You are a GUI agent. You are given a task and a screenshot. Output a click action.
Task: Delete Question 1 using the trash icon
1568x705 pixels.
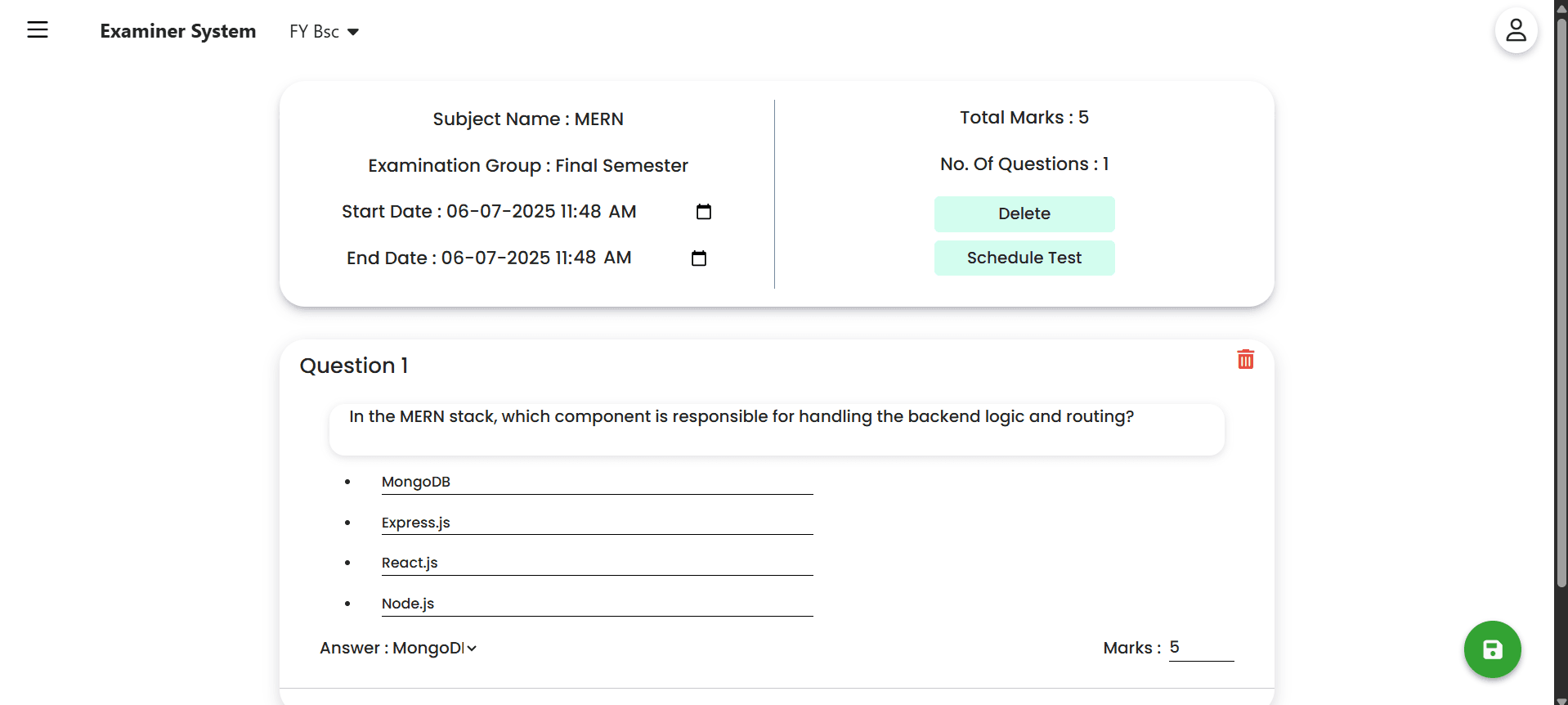[1245, 360]
